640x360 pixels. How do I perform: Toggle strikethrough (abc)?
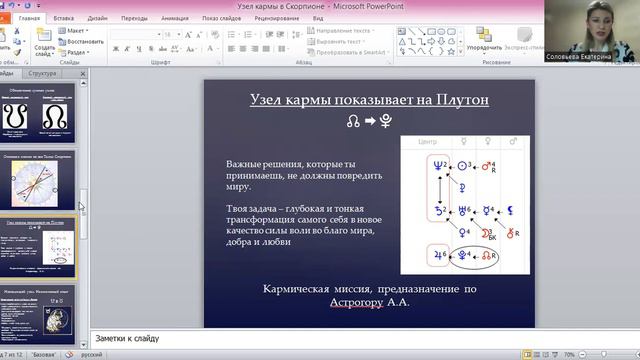[x=163, y=49]
